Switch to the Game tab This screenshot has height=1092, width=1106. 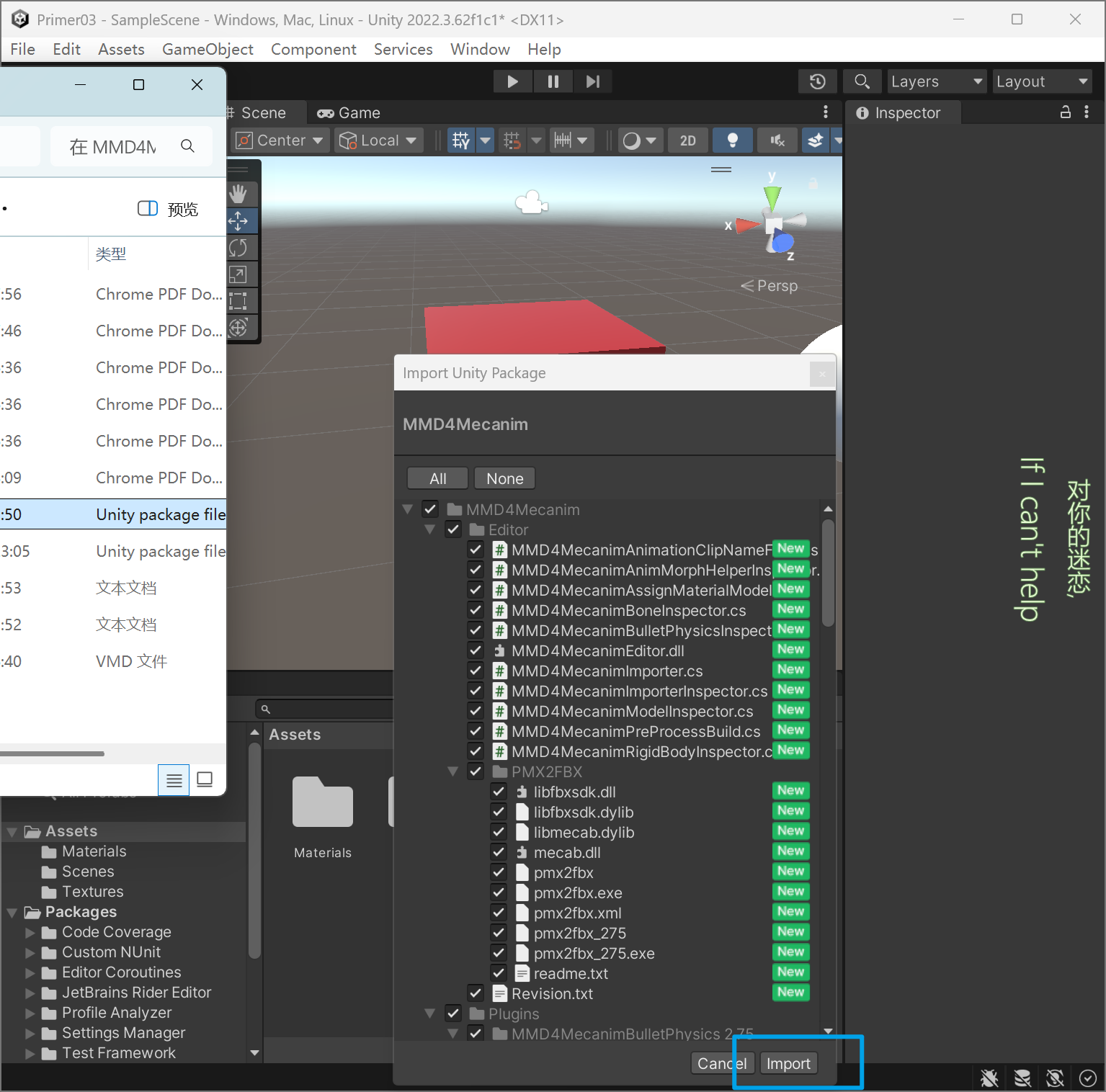coord(349,113)
